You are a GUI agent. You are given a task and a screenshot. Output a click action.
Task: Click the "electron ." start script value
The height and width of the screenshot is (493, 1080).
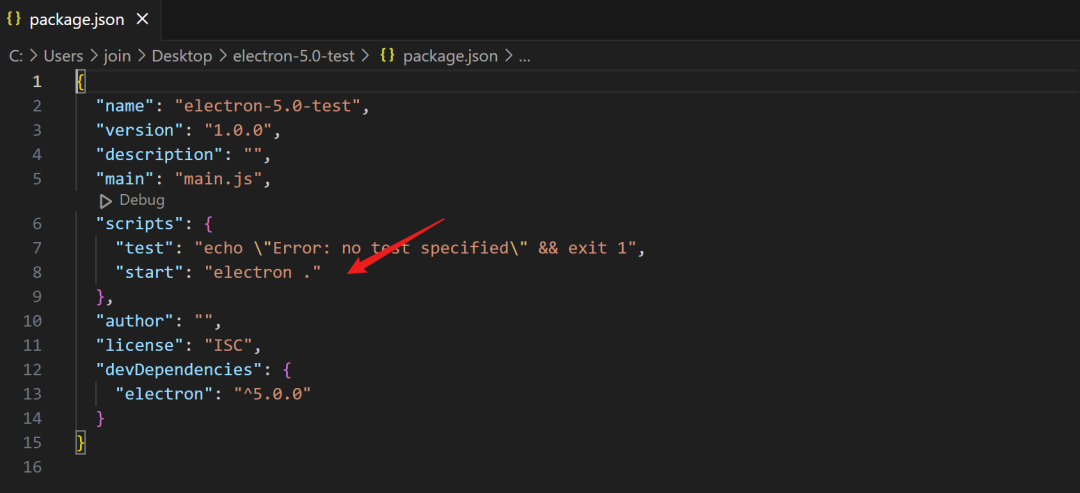263,272
